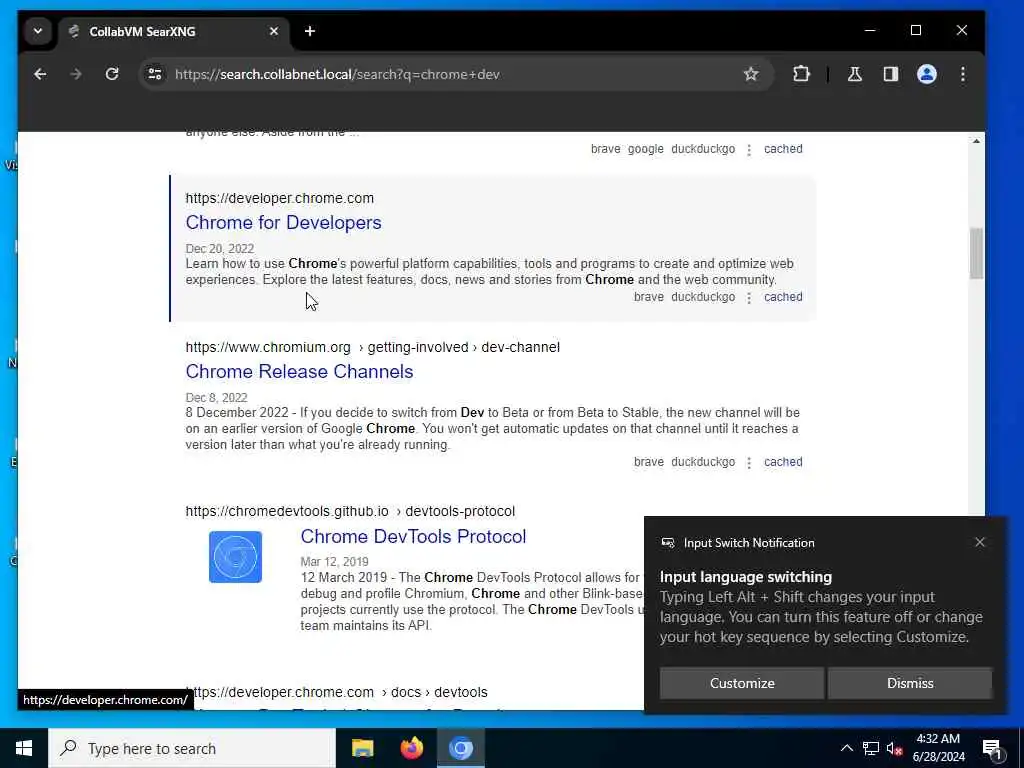Open more options dots for Chrome for Developers

(749, 298)
